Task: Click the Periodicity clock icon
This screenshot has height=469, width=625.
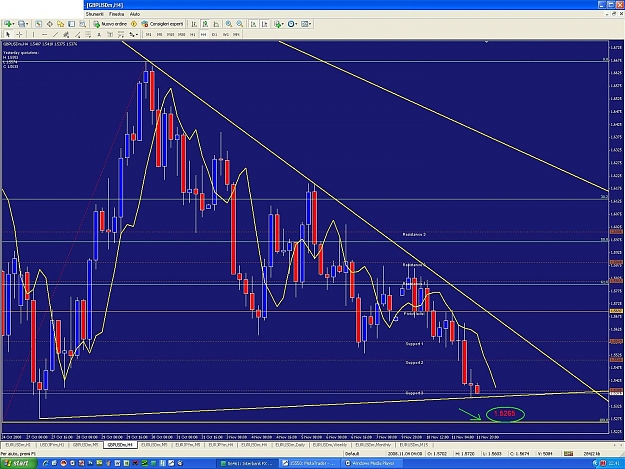Action: click(291, 24)
